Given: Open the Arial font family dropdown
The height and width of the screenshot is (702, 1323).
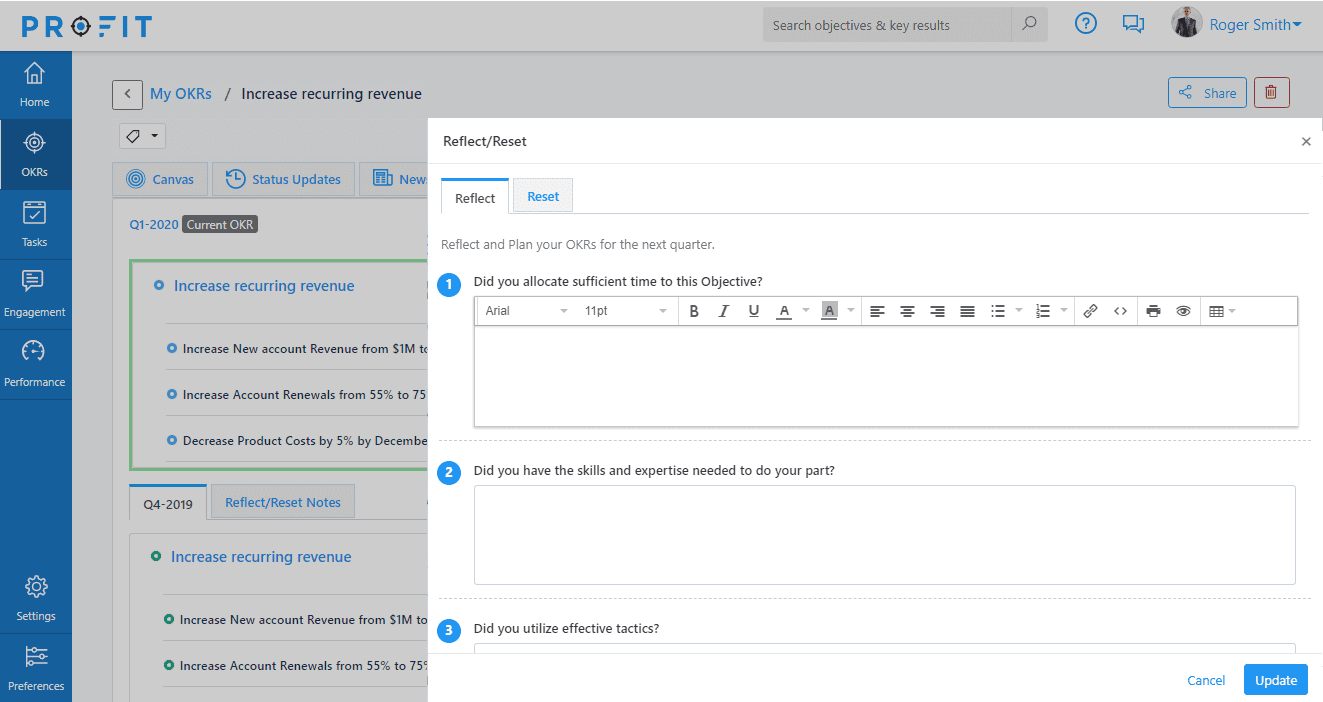Looking at the screenshot, I should pyautogui.click(x=526, y=311).
